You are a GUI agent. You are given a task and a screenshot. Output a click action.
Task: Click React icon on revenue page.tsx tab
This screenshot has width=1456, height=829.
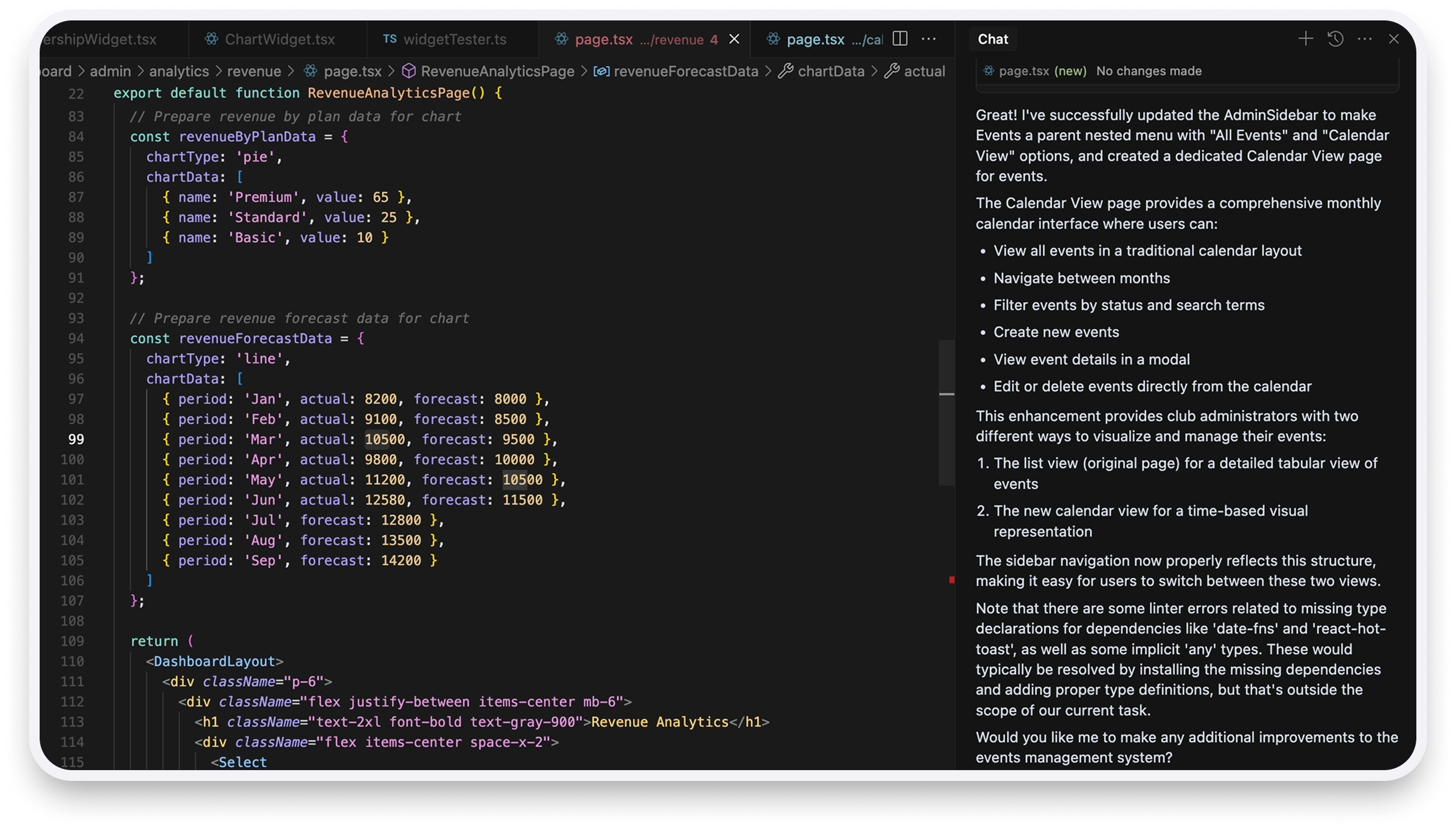click(562, 39)
